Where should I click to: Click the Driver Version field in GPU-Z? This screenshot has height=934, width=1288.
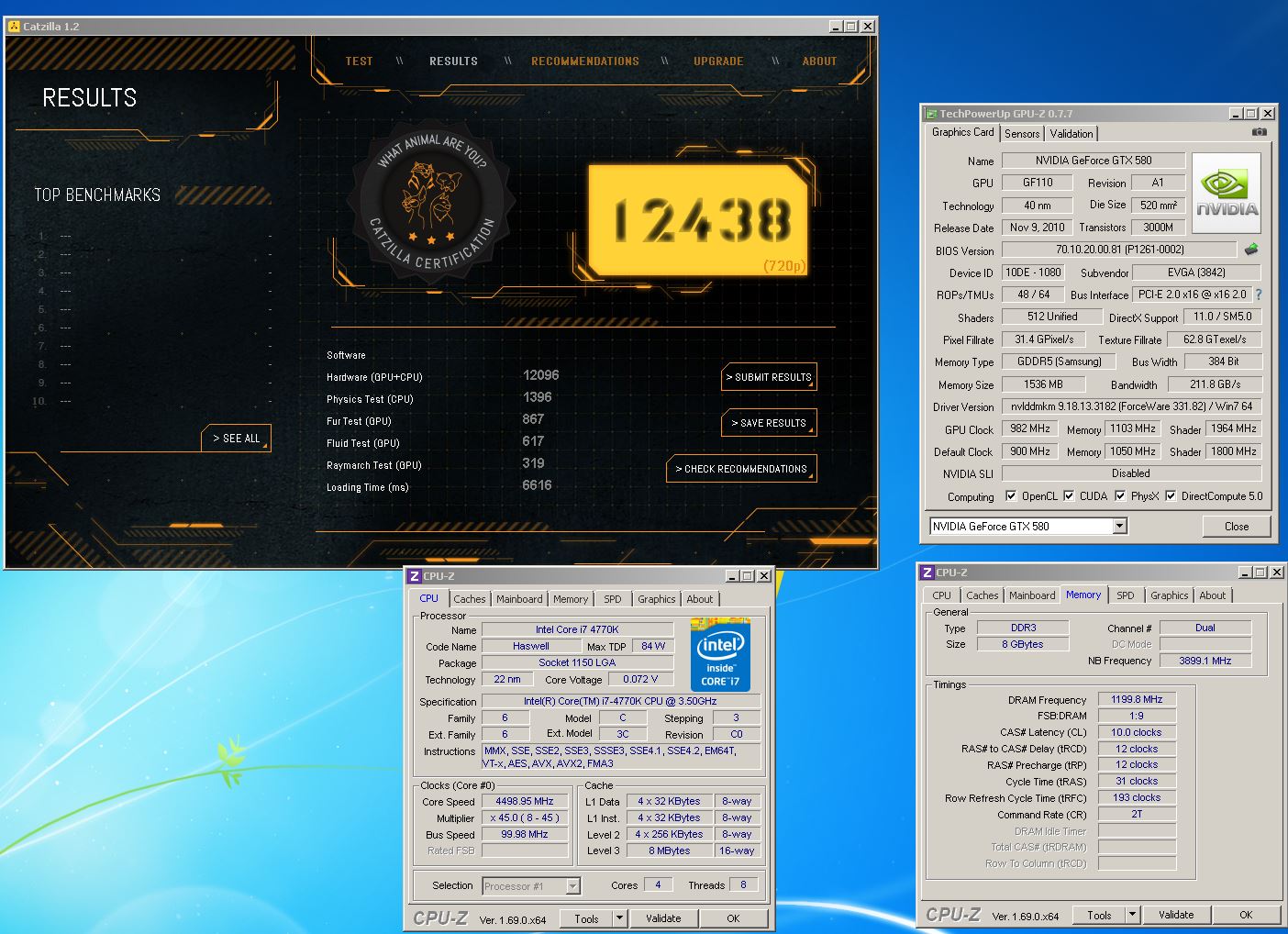[1132, 406]
